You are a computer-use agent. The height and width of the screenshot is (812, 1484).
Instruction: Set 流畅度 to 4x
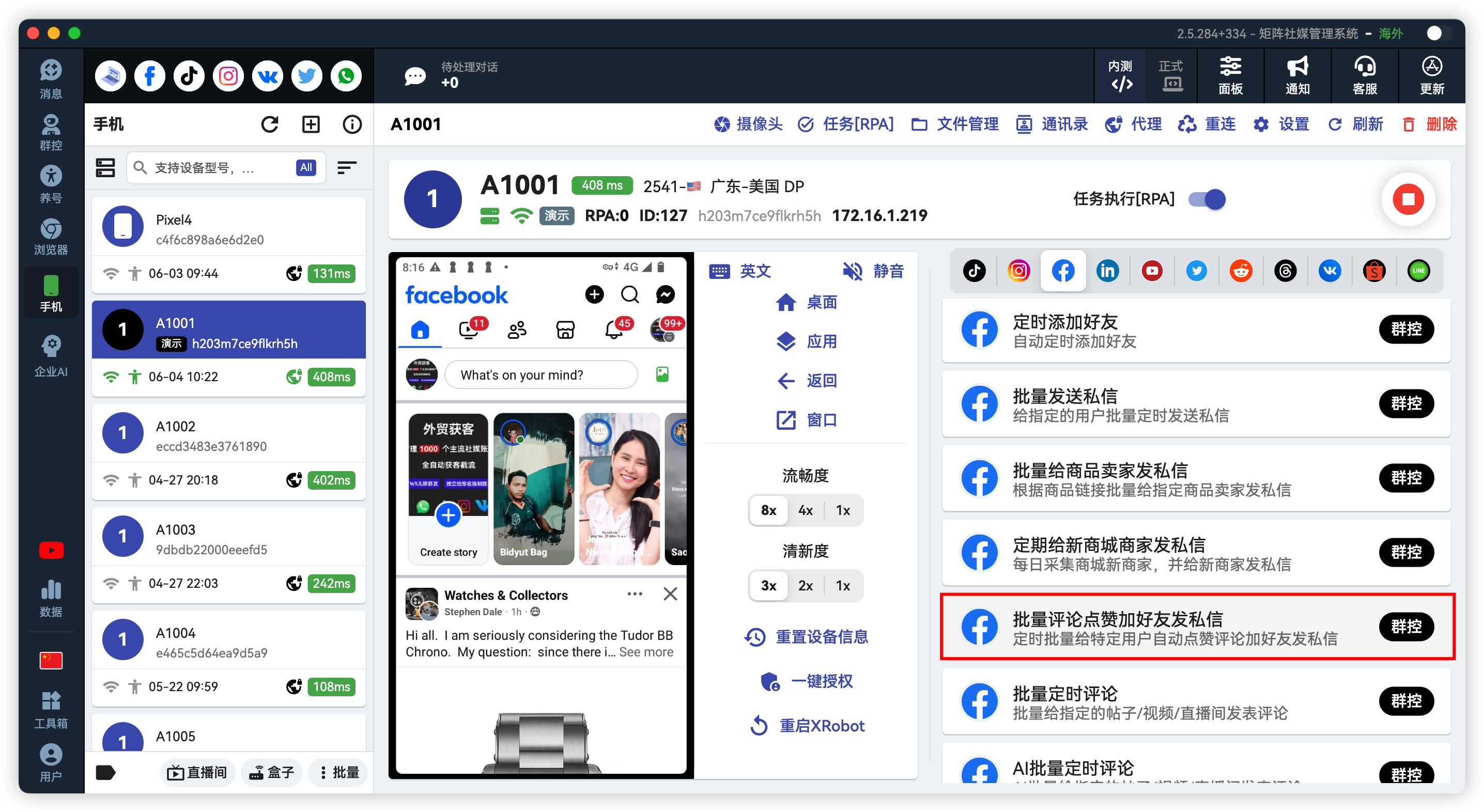pos(806,510)
